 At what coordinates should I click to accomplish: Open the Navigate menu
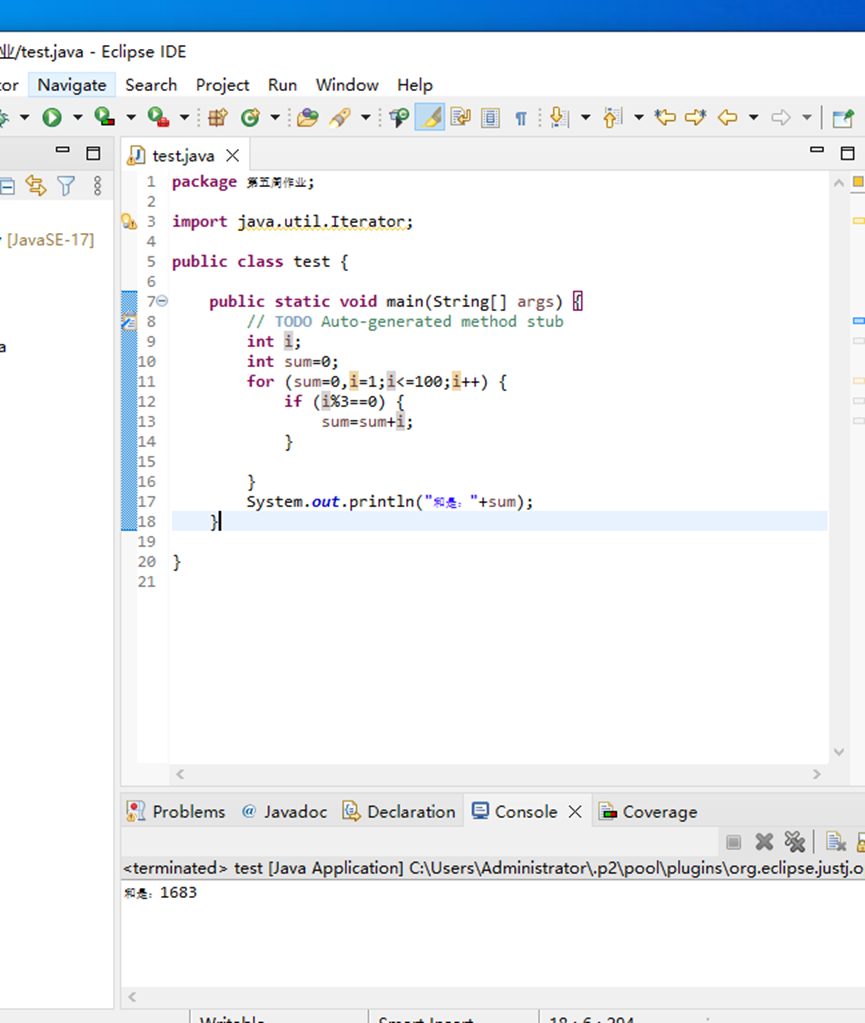click(72, 85)
